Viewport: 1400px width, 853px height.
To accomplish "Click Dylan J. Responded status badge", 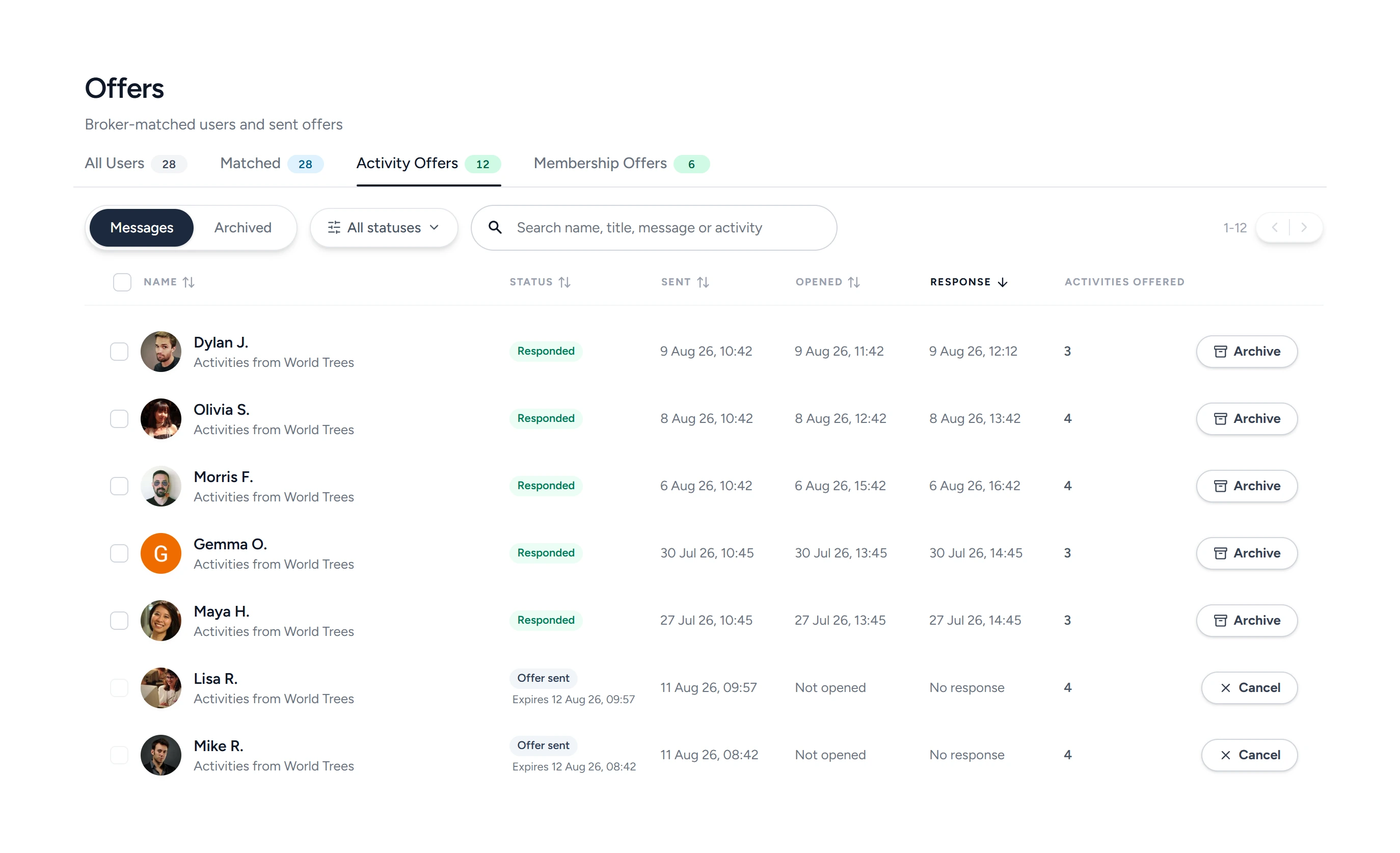I will point(546,351).
